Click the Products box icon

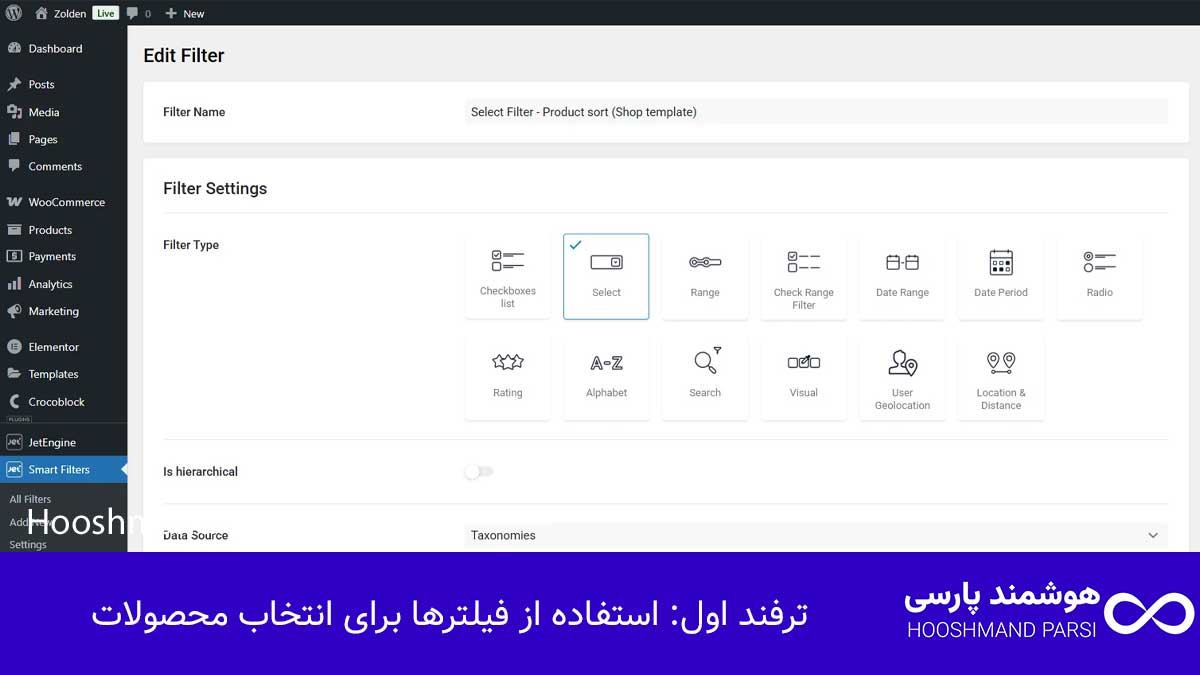click(x=14, y=229)
